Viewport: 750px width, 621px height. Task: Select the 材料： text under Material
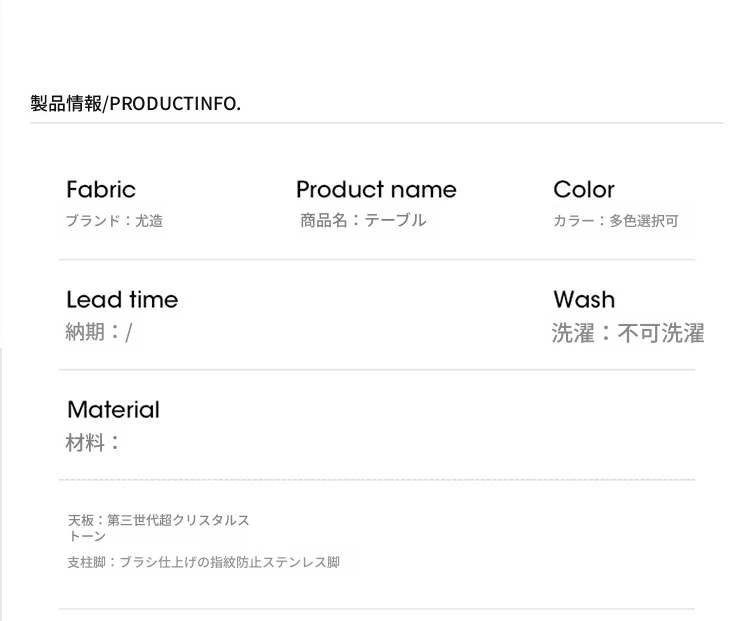tap(93, 442)
